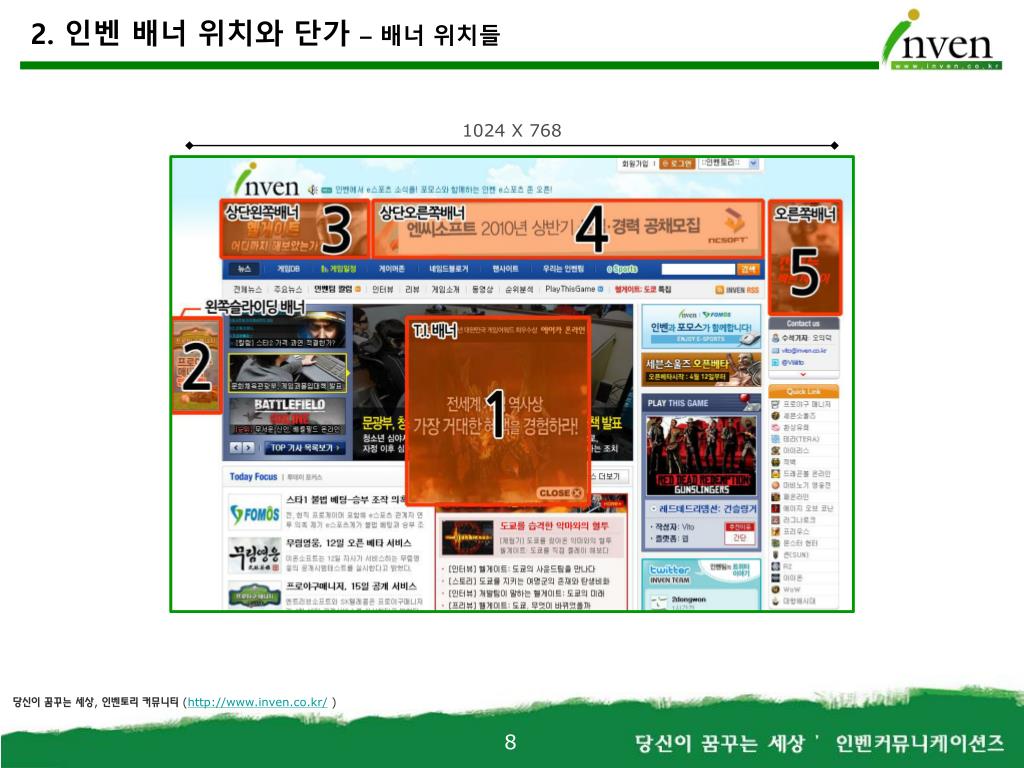The height and width of the screenshot is (768, 1024).
Task: Click the right side banner ad (오른쪽배너)
Action: pyautogui.click(x=805, y=257)
